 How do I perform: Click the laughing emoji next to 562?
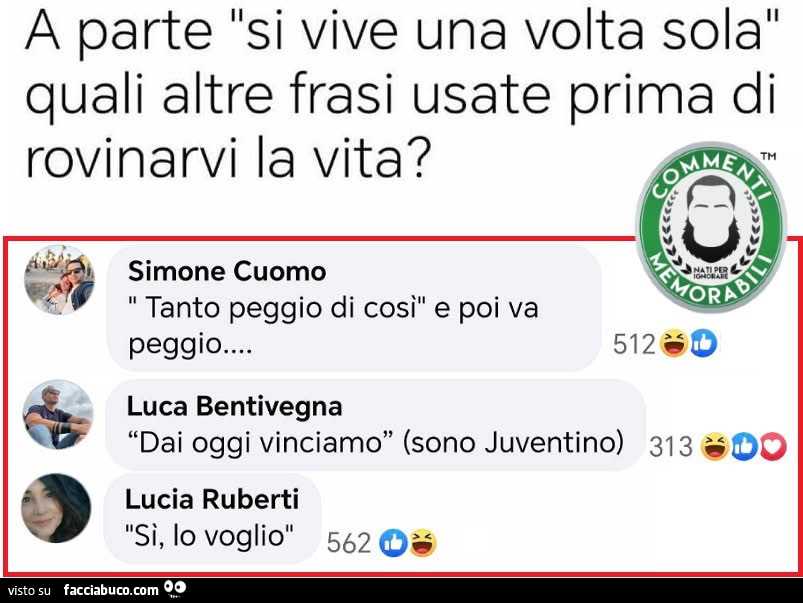(422, 543)
